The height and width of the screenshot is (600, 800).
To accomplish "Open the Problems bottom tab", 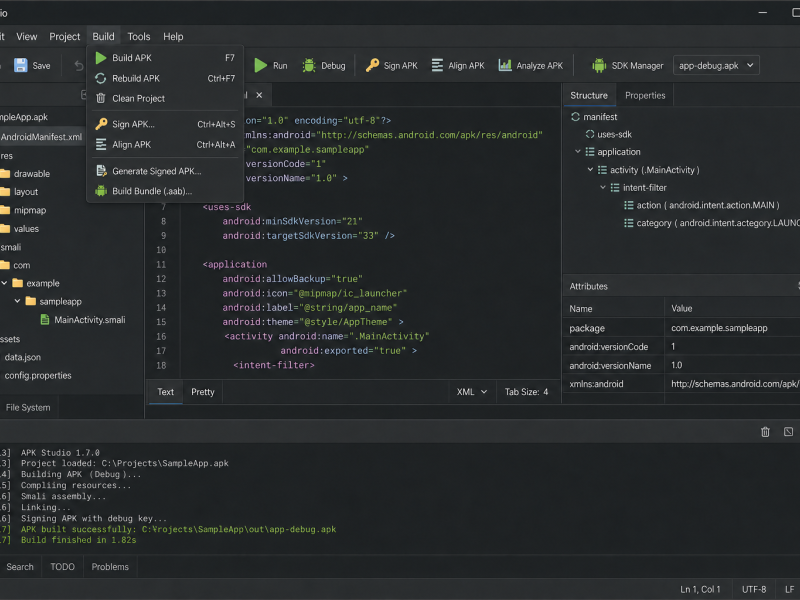I will tap(110, 567).
